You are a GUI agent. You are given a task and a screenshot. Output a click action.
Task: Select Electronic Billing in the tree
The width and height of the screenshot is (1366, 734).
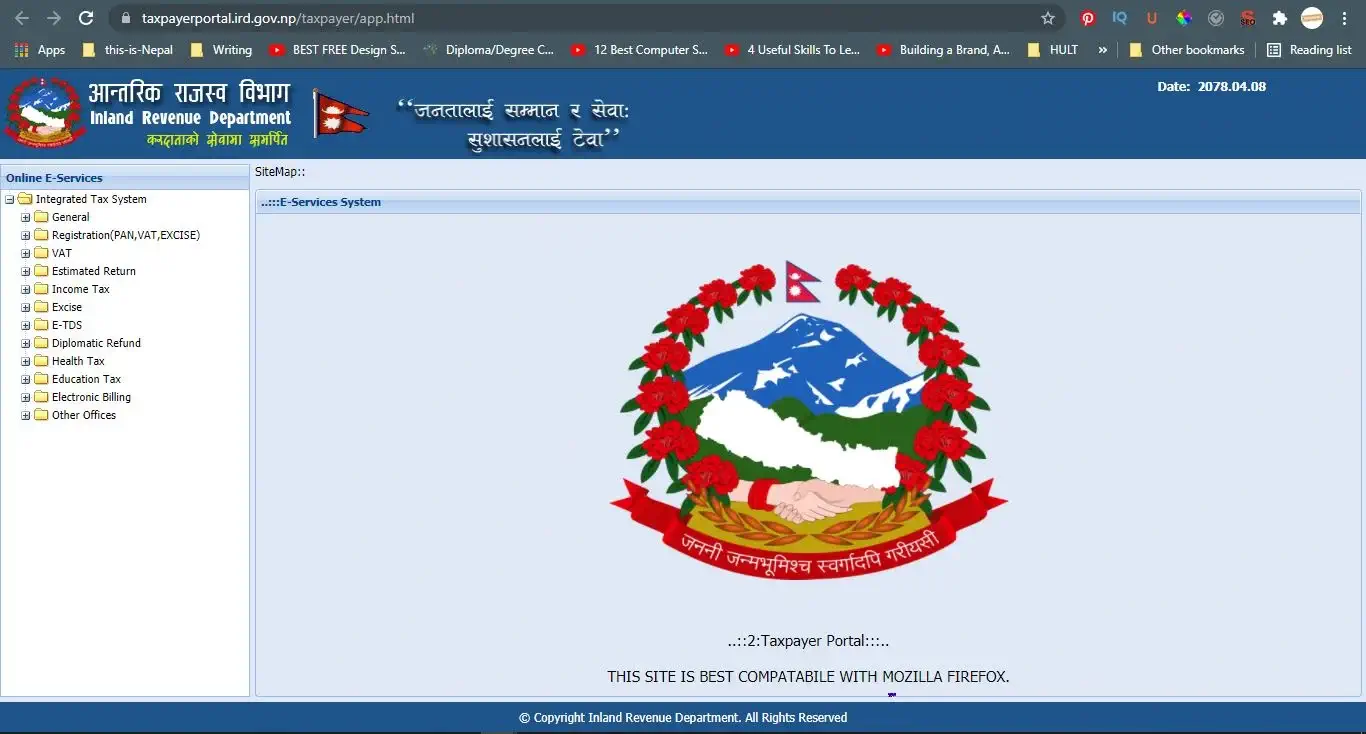[91, 397]
